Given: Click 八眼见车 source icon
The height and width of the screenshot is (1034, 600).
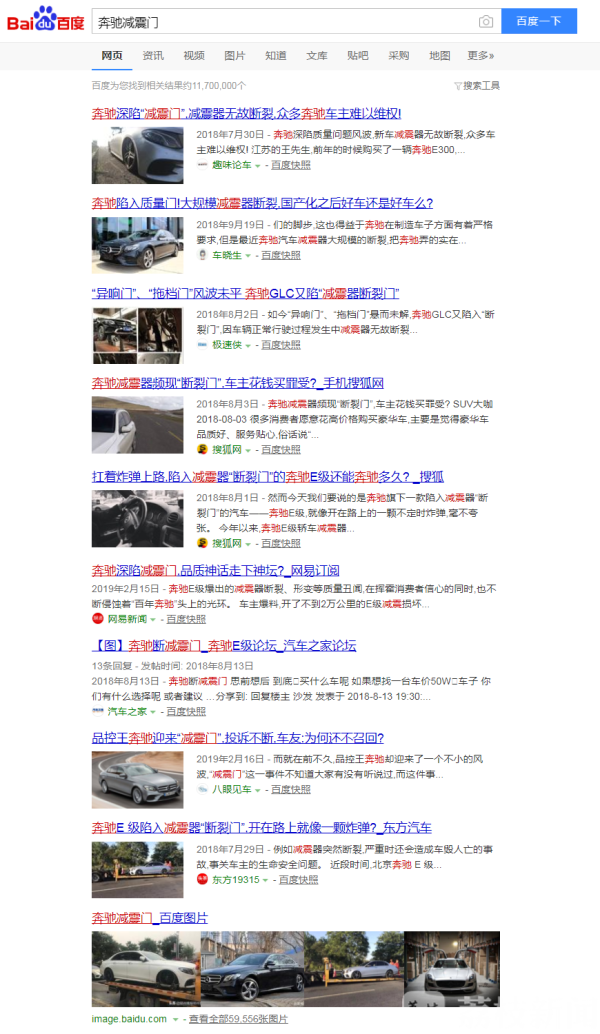Looking at the screenshot, I should pyautogui.click(x=202, y=789).
